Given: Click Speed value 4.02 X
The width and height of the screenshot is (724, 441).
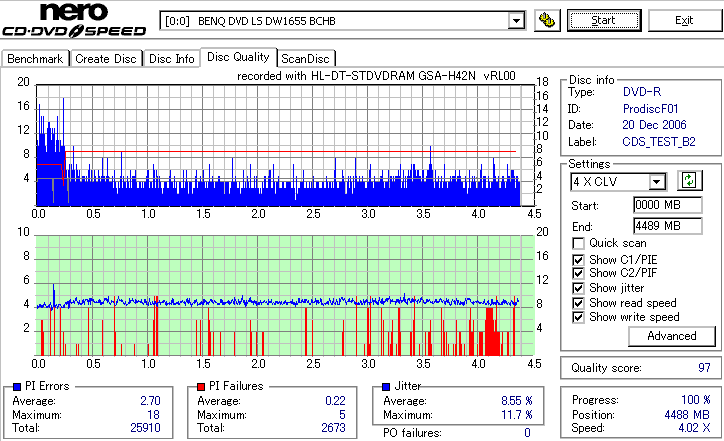Looking at the screenshot, I should 694,428.
